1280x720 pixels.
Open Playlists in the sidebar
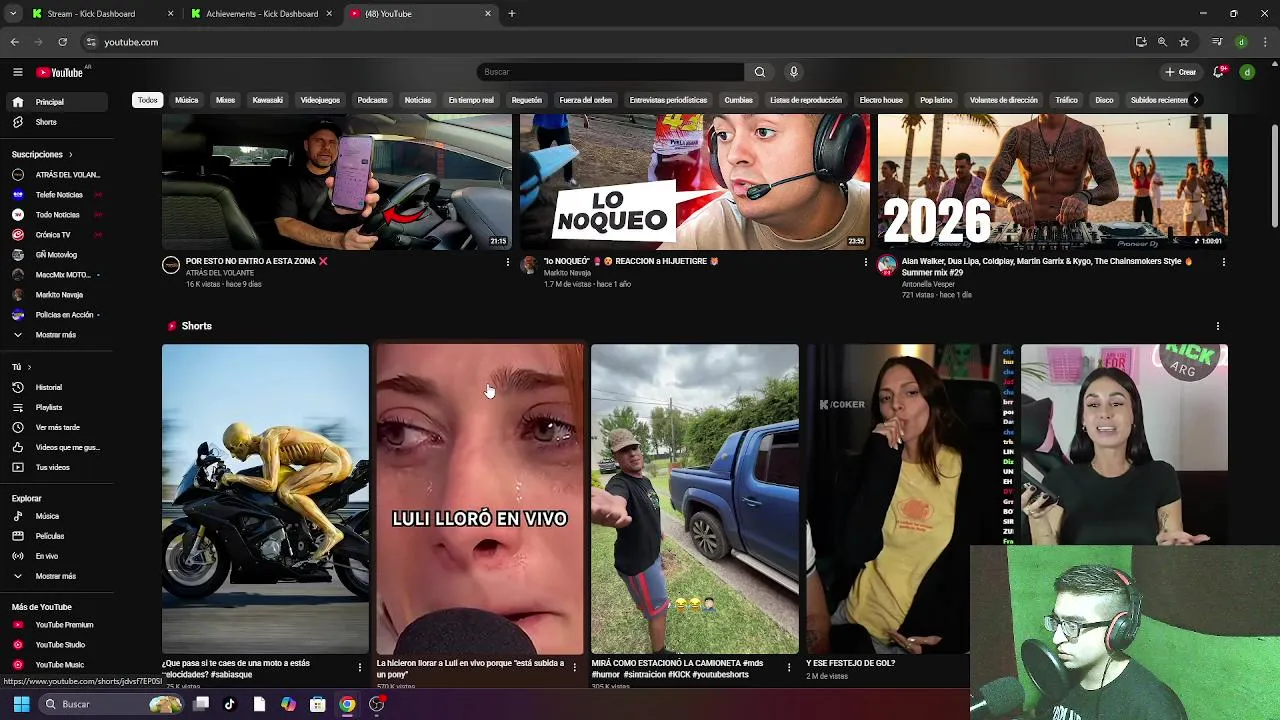[x=55, y=407]
